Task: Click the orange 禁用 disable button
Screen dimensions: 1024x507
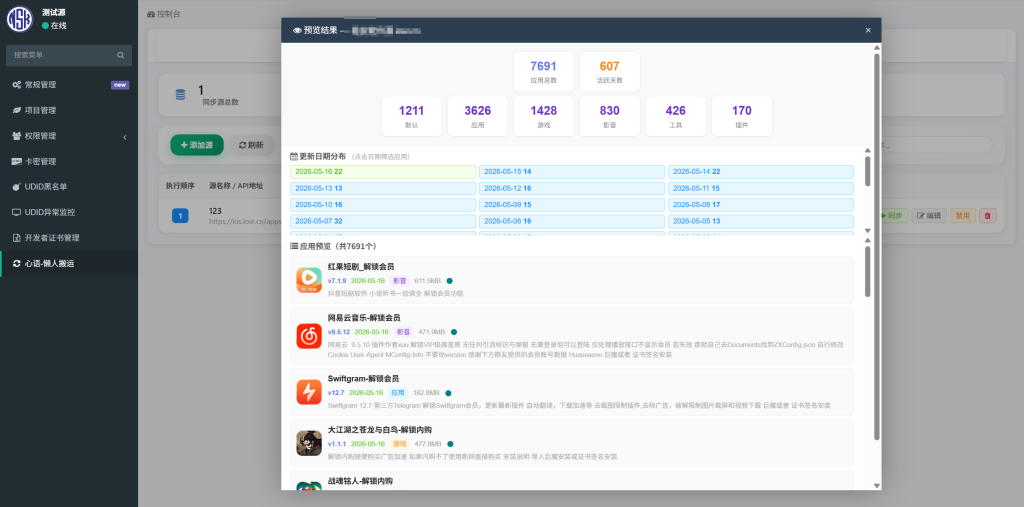Action: [963, 215]
